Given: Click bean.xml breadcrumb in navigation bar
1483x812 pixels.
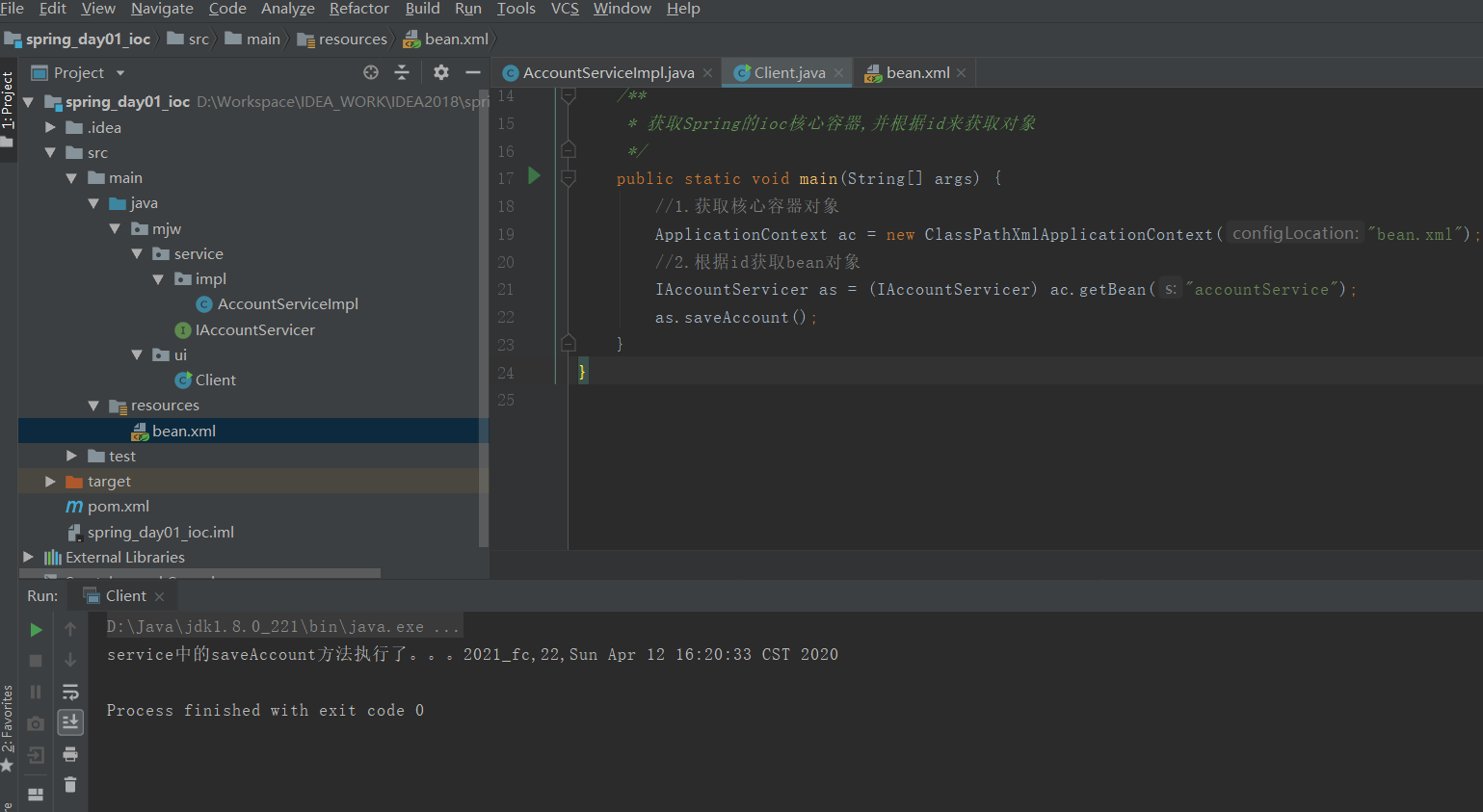Looking at the screenshot, I should point(446,39).
